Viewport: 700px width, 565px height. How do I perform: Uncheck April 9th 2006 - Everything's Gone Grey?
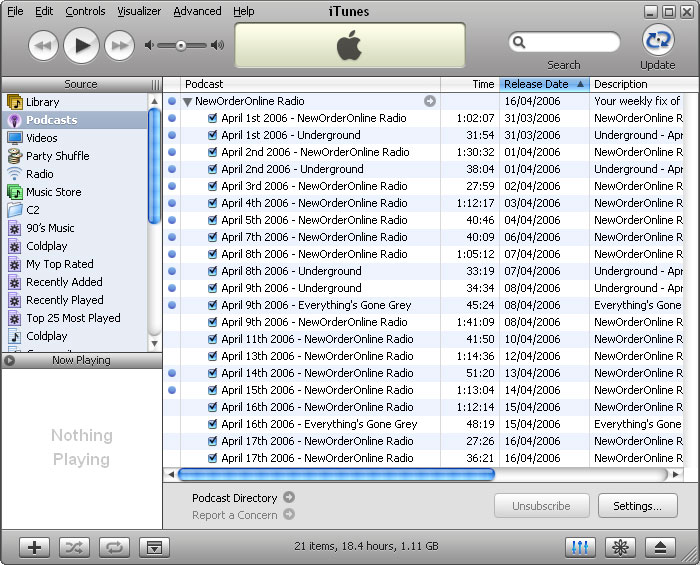click(212, 305)
